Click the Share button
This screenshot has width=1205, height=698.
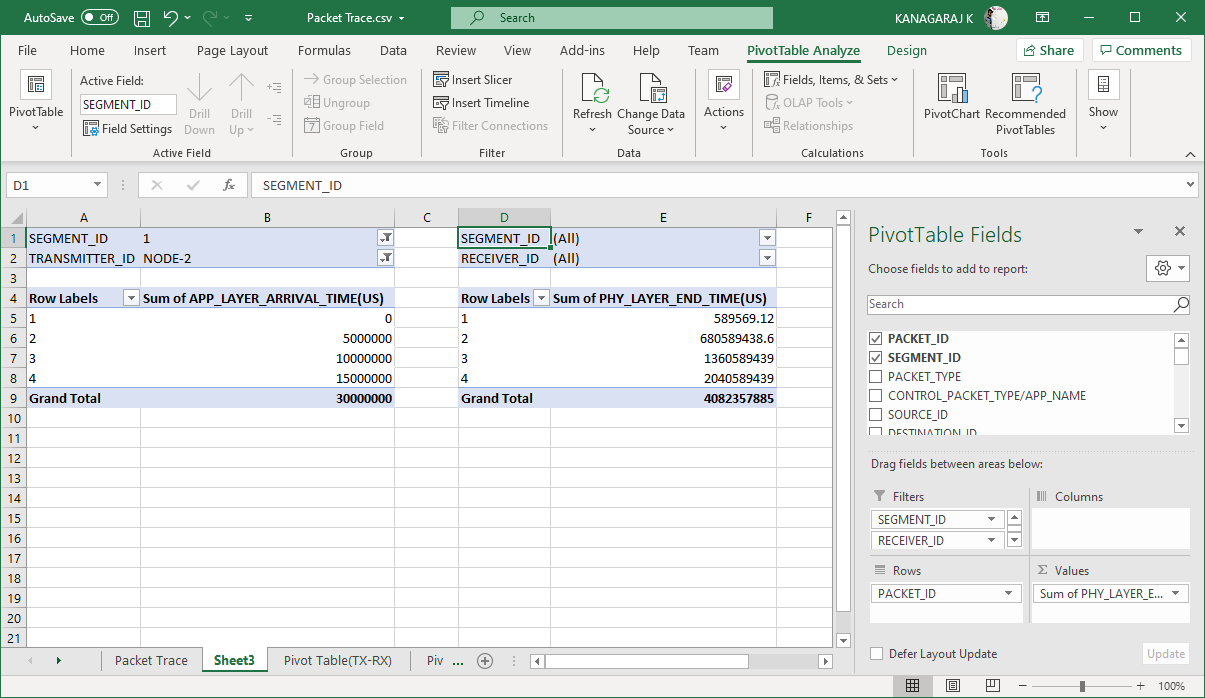(x=1049, y=51)
